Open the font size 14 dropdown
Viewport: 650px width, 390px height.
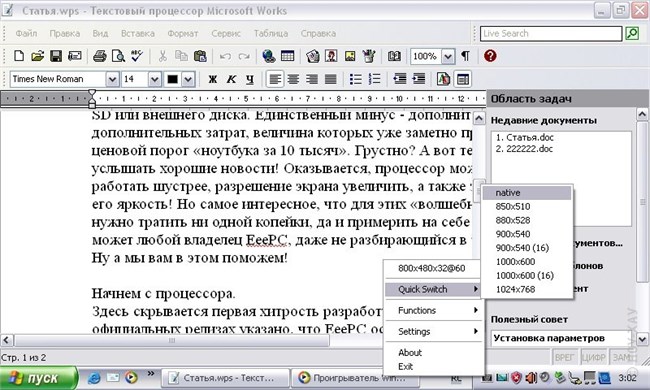[154, 79]
